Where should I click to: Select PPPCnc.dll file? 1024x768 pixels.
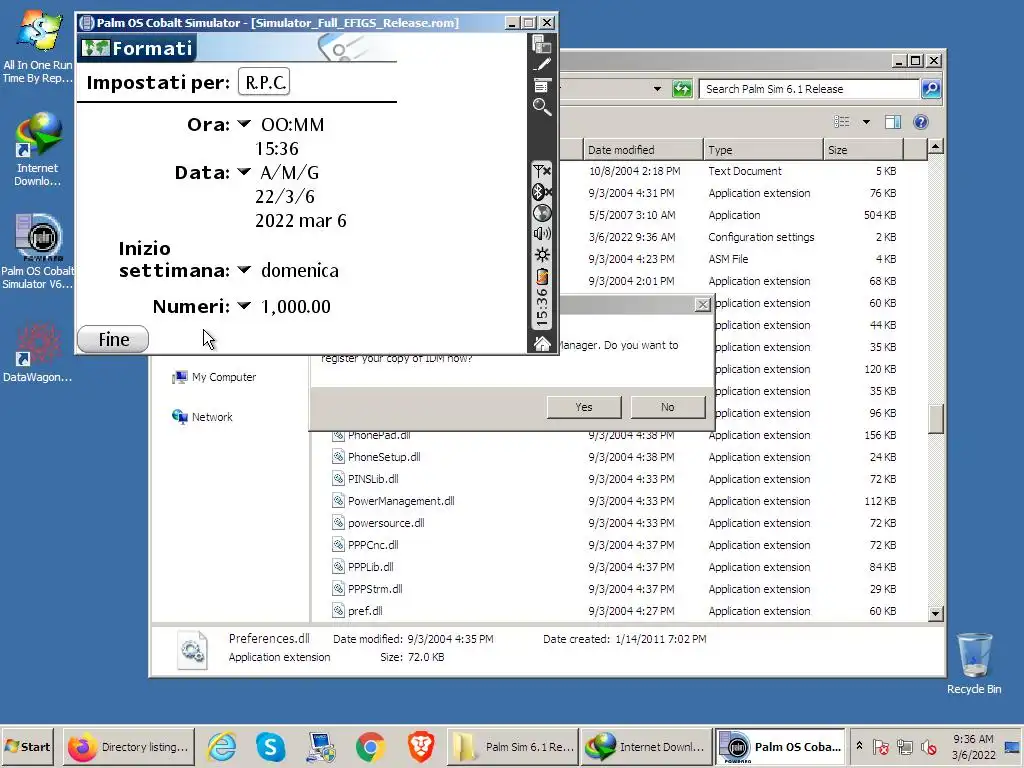tap(365, 545)
